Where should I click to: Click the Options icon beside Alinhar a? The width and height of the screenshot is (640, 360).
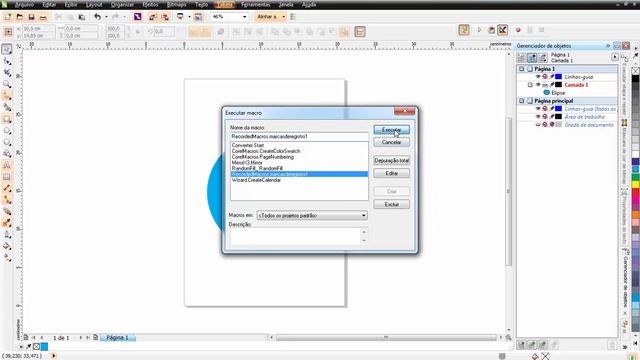pos(292,17)
